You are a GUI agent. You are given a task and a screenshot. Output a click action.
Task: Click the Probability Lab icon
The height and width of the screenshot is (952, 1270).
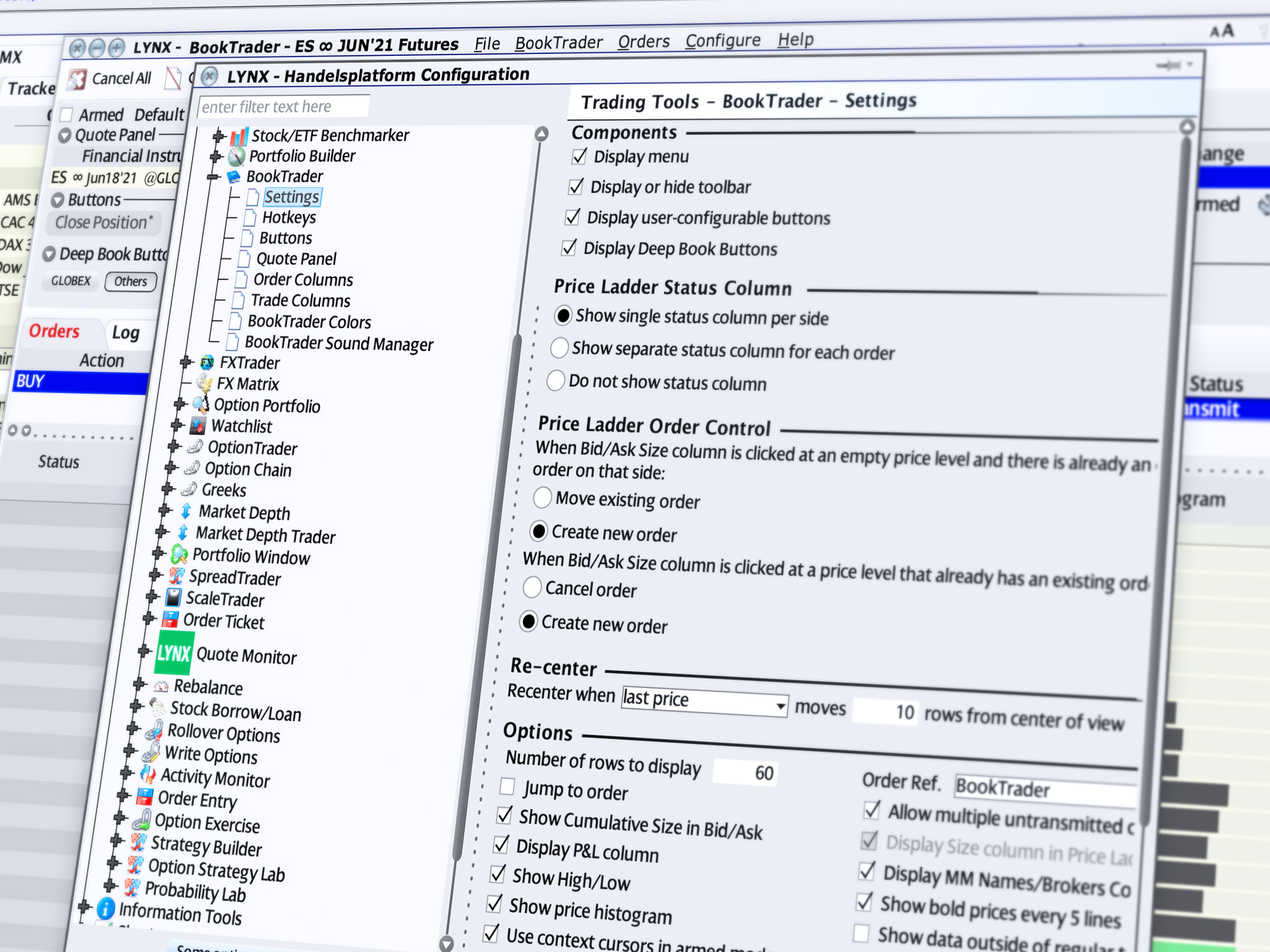coord(131,887)
